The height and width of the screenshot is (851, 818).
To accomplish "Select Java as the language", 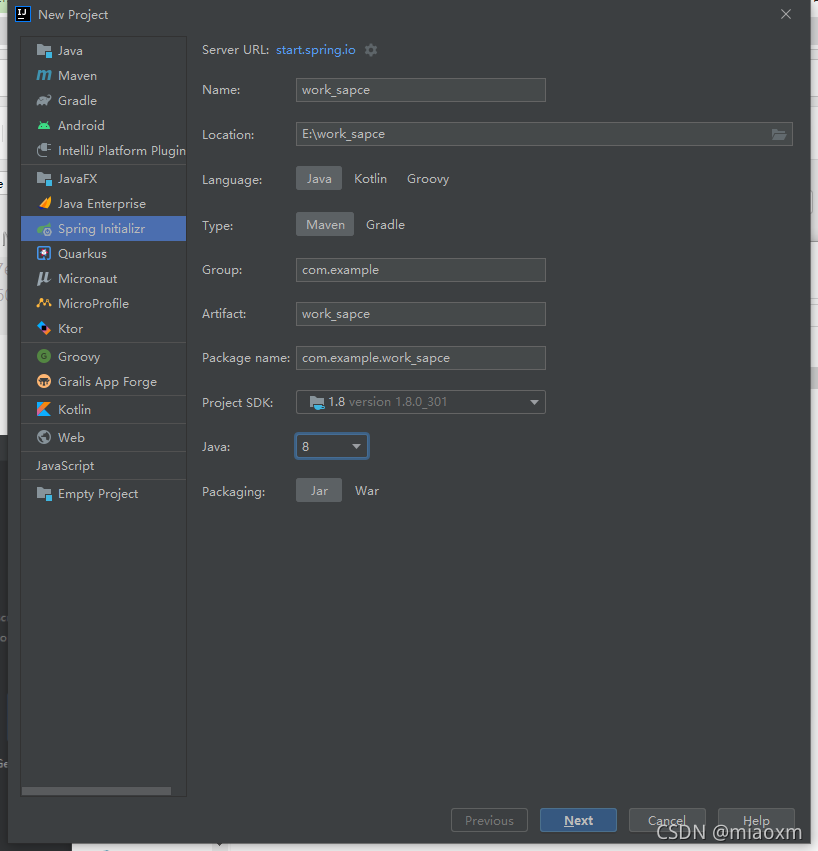I will pos(319,179).
